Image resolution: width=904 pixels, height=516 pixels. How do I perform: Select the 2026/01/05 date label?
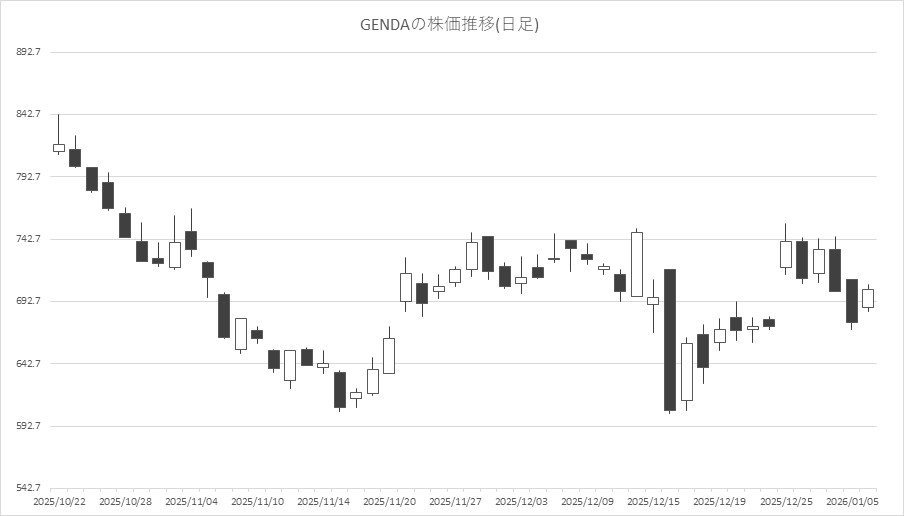pos(853,501)
